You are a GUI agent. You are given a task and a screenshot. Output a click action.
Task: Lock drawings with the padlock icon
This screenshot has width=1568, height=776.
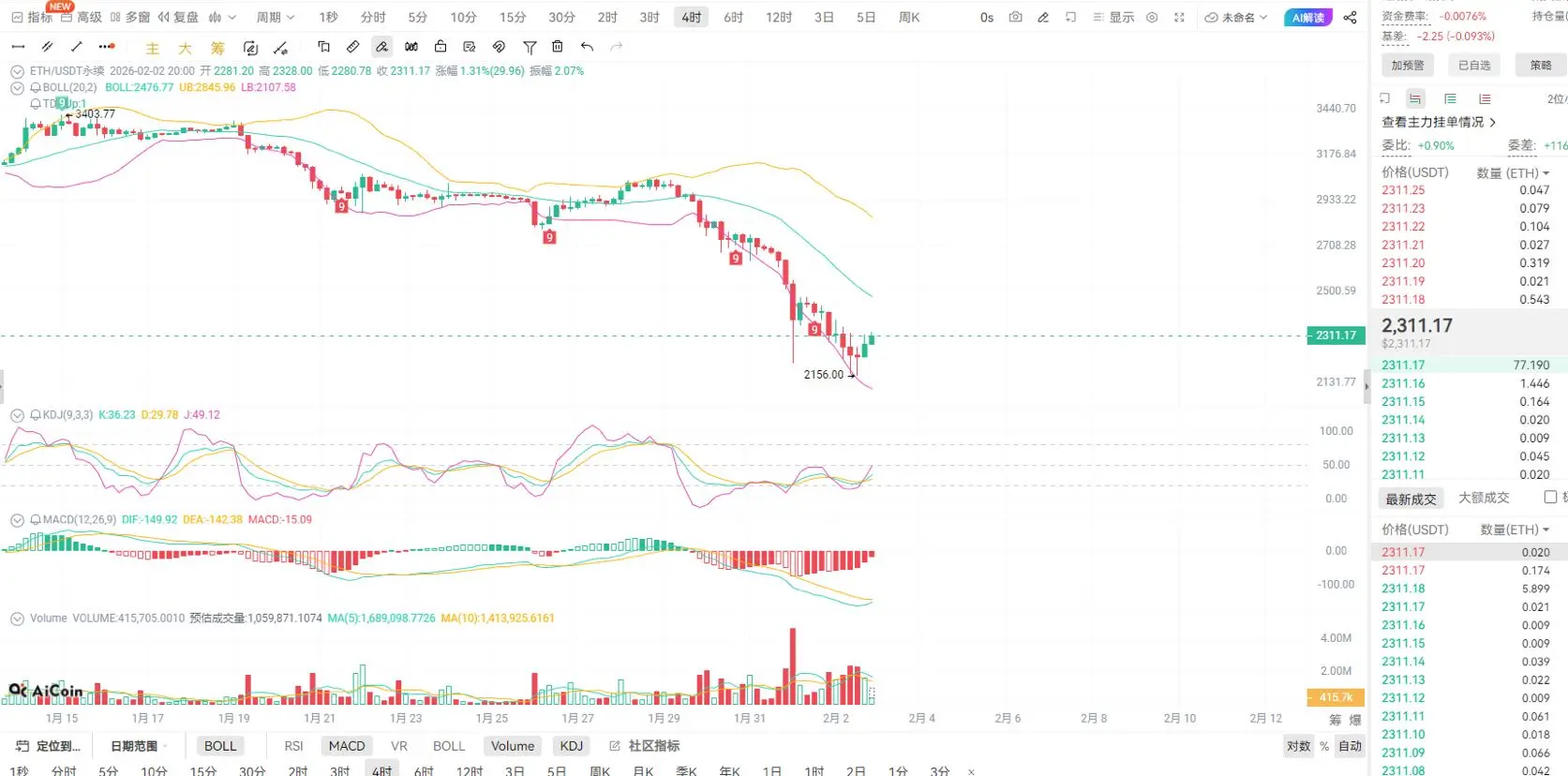tap(441, 47)
